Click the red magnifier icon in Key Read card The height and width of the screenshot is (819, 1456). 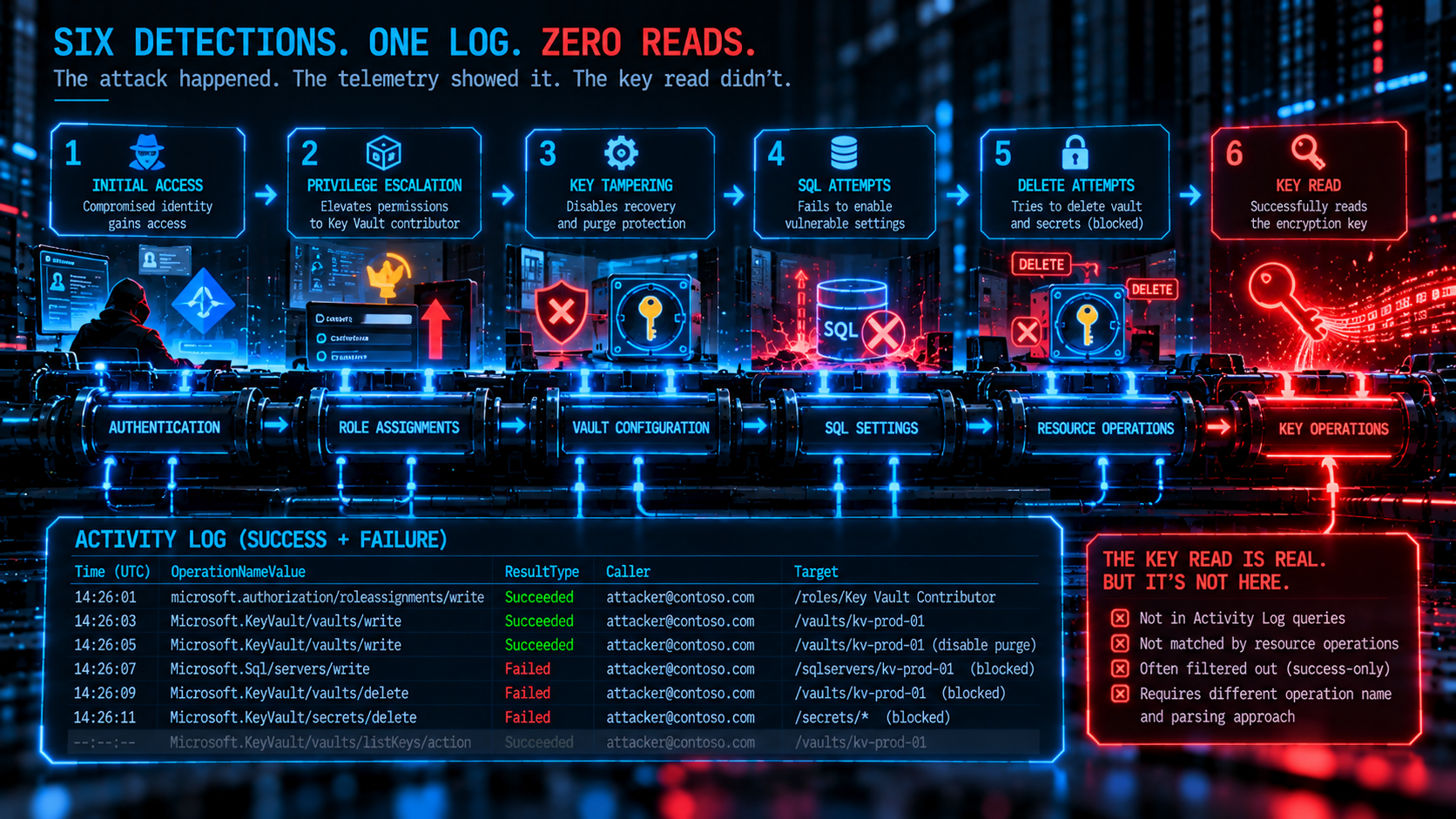click(x=1308, y=152)
